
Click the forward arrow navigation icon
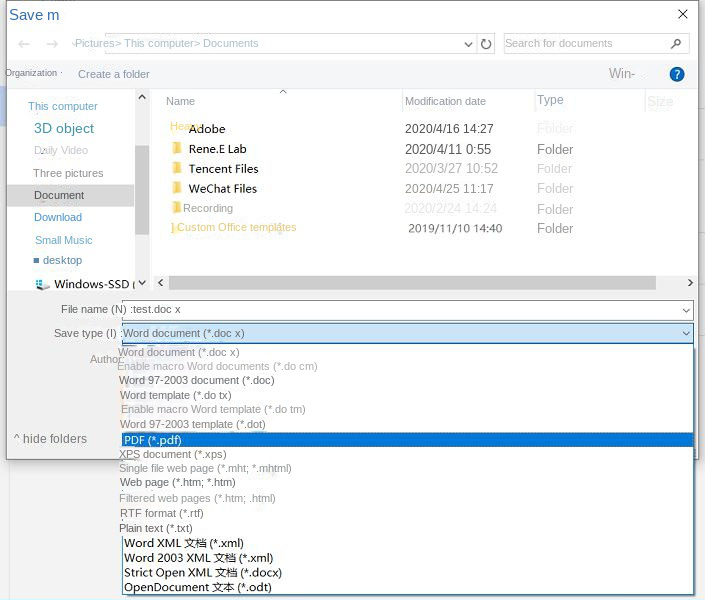[x=52, y=44]
